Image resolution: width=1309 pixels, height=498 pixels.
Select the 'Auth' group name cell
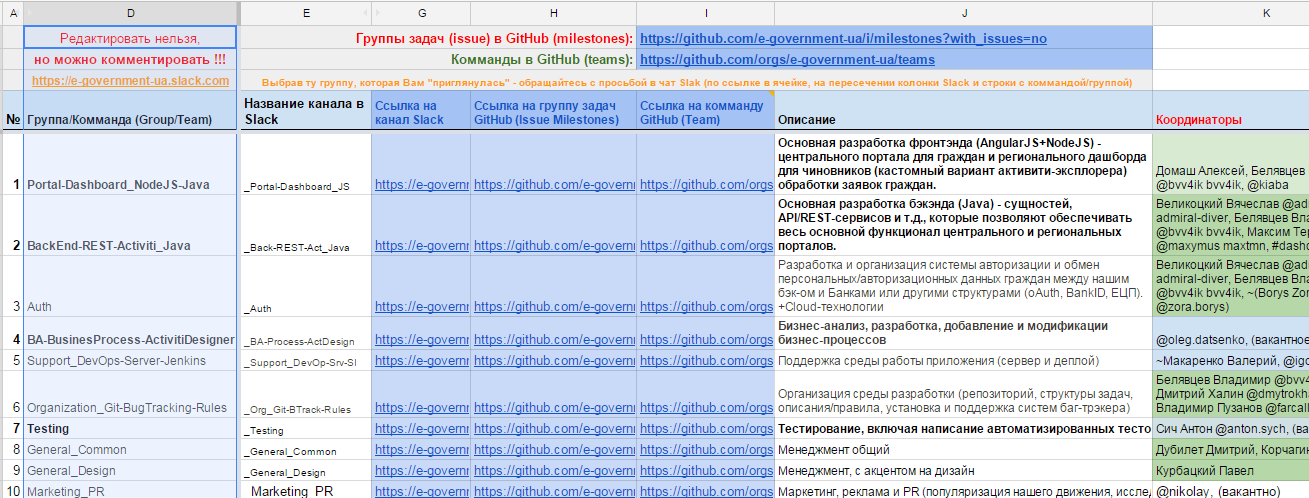[x=130, y=286]
